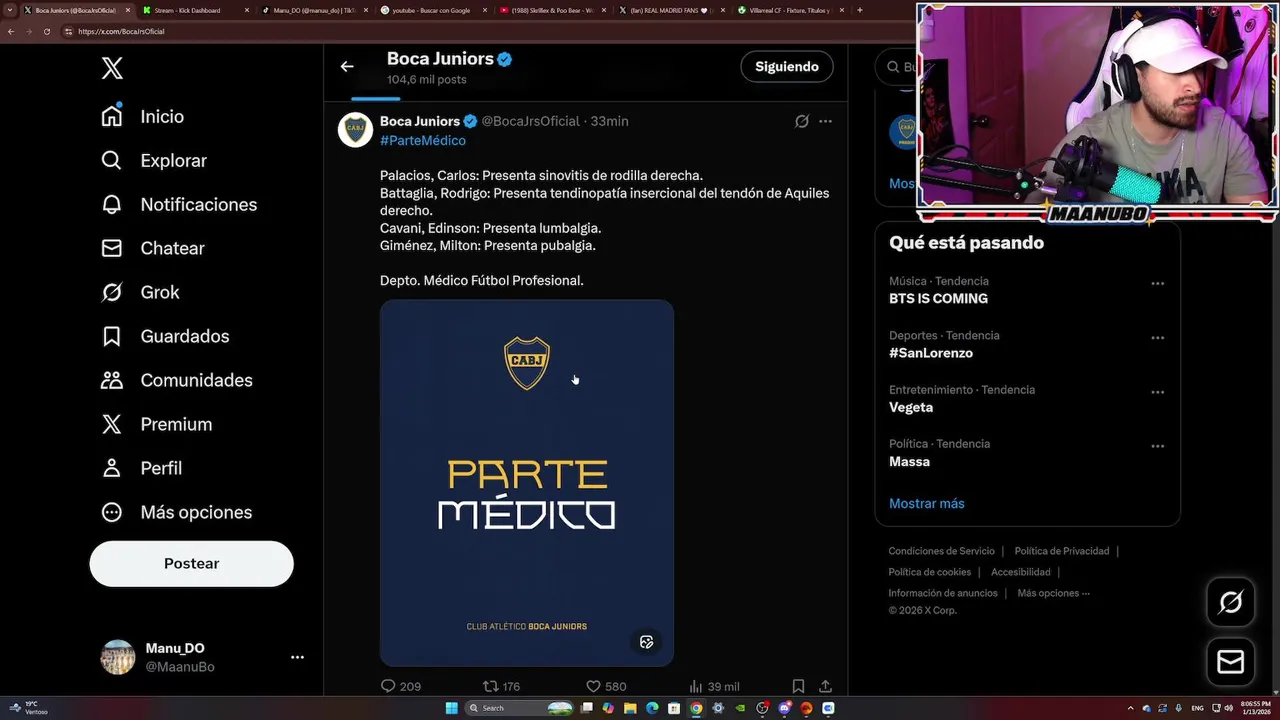
Task: Reply to the Parte Médico tweet
Action: [400, 686]
